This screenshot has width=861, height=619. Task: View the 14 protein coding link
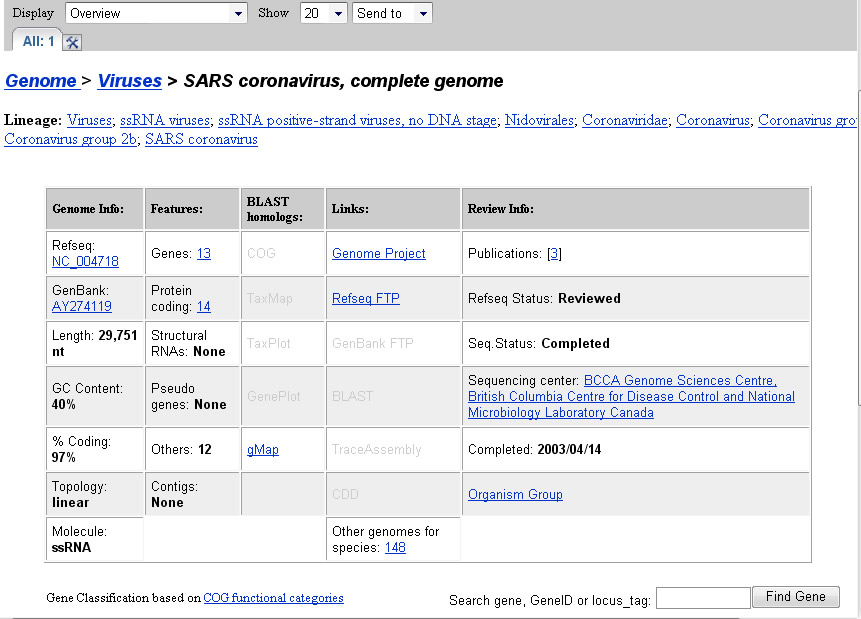tap(204, 307)
